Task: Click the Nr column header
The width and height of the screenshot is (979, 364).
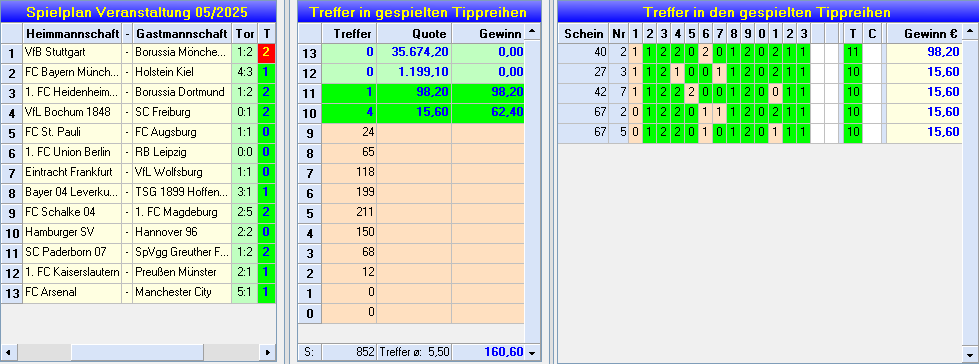Action: point(618,33)
